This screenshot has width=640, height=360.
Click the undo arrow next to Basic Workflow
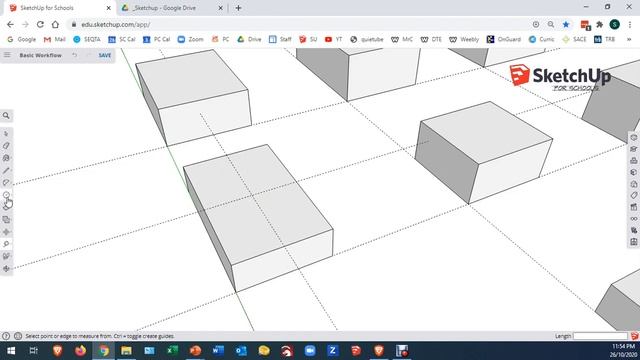pos(75,55)
